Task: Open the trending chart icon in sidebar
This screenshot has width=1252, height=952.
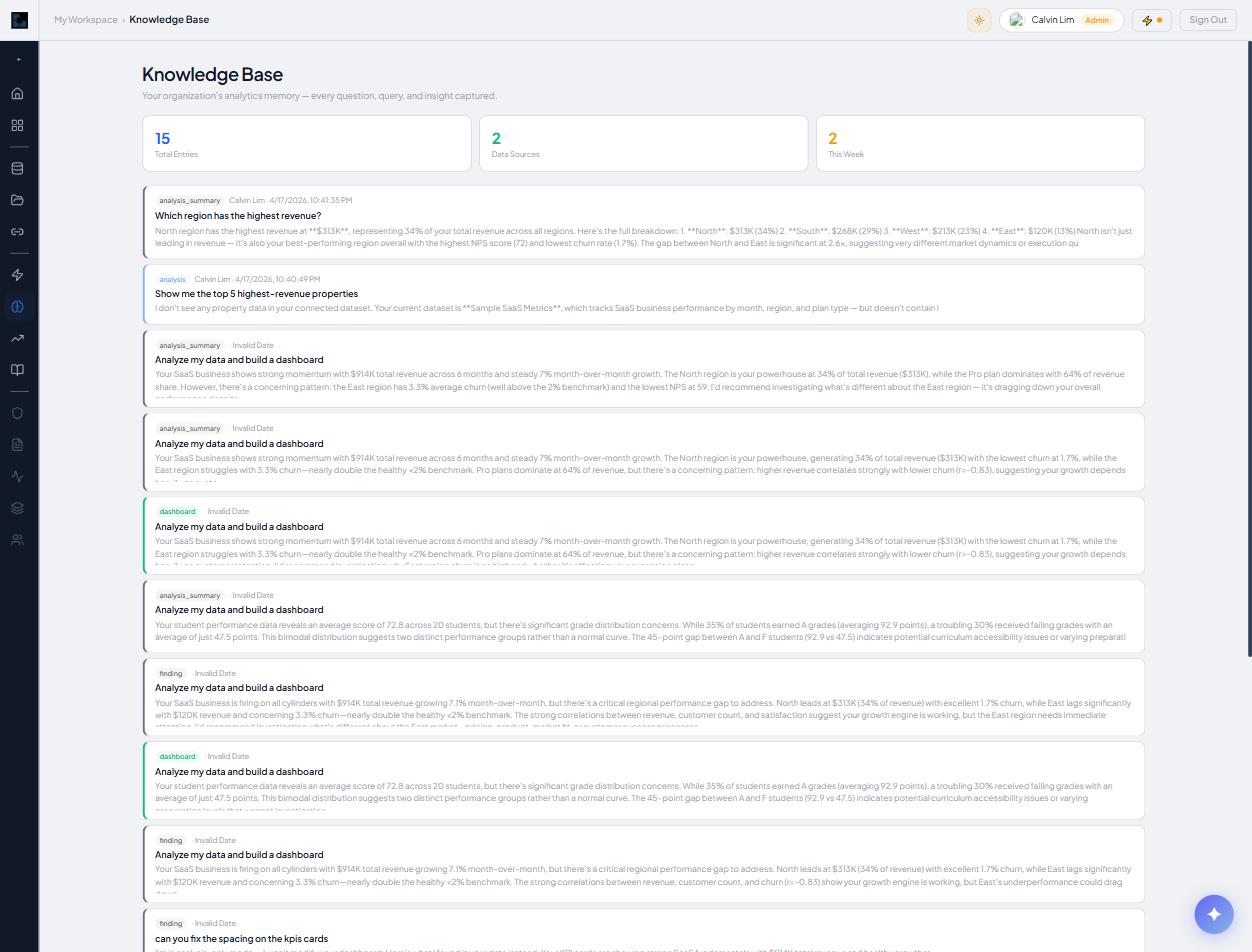Action: [17, 339]
